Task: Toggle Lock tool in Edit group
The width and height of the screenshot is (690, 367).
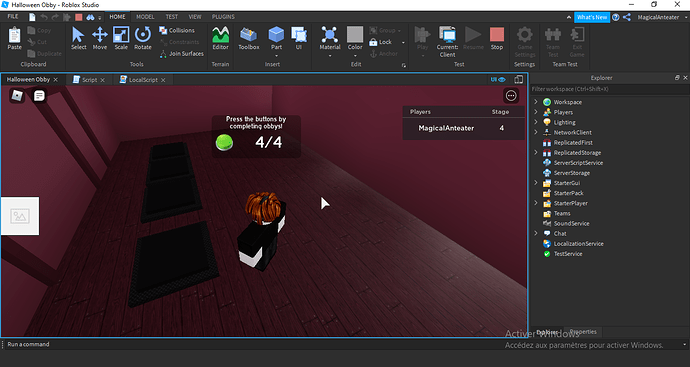Action: 381,42
